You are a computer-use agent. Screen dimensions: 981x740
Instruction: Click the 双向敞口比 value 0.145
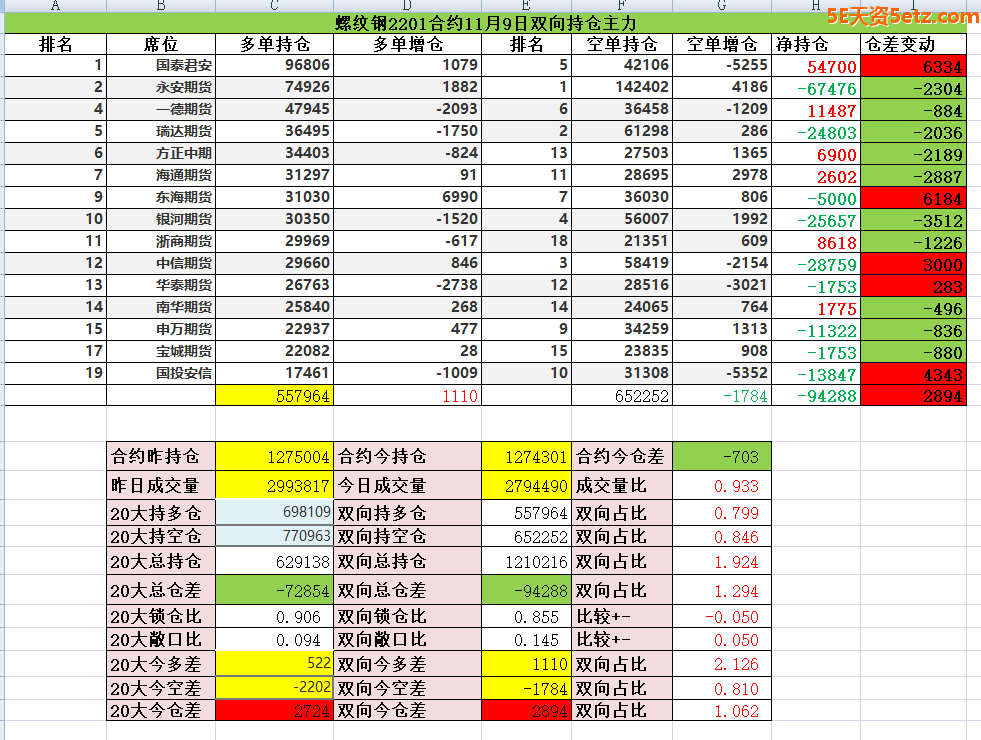point(526,640)
